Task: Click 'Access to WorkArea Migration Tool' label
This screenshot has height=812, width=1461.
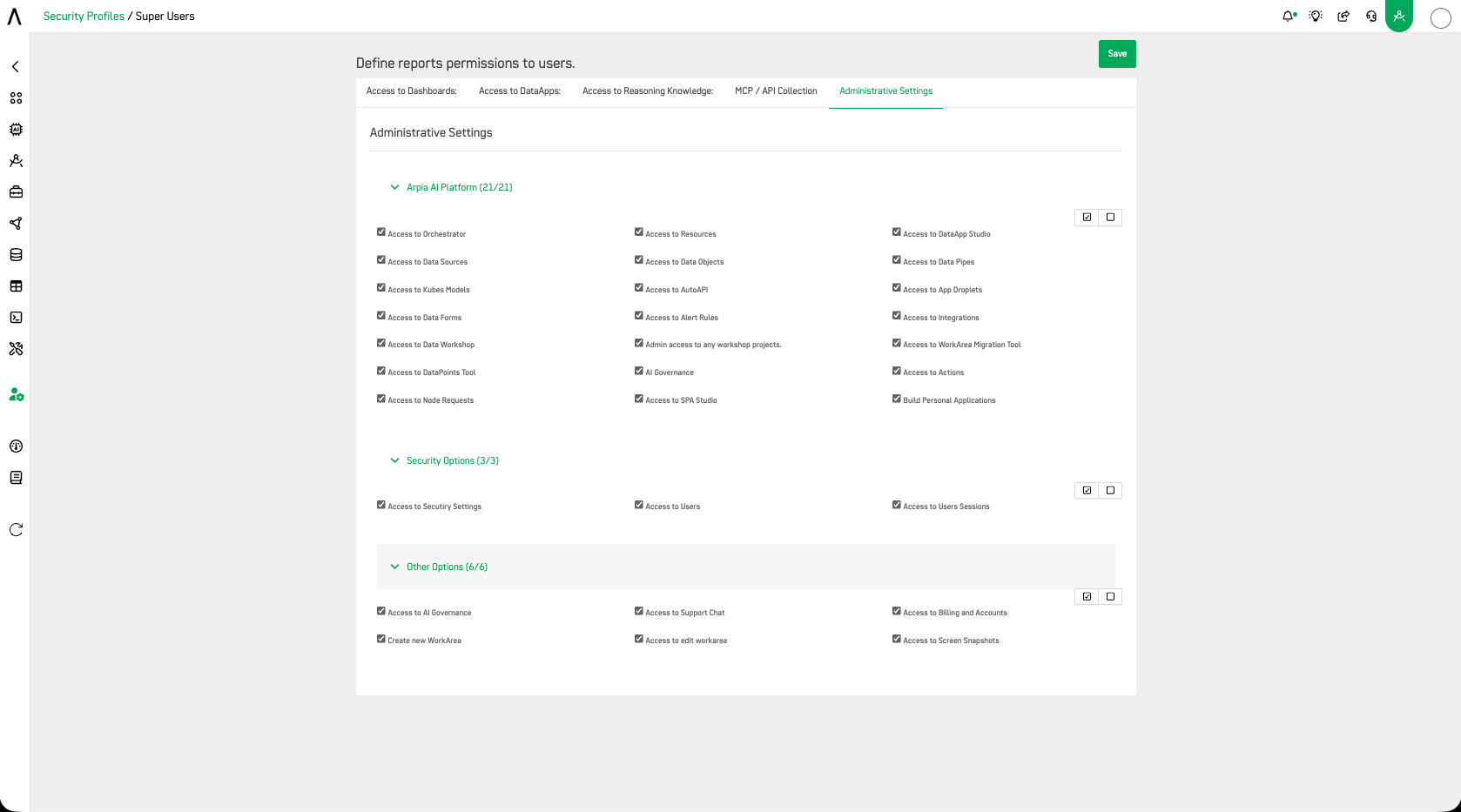Action: click(x=961, y=346)
